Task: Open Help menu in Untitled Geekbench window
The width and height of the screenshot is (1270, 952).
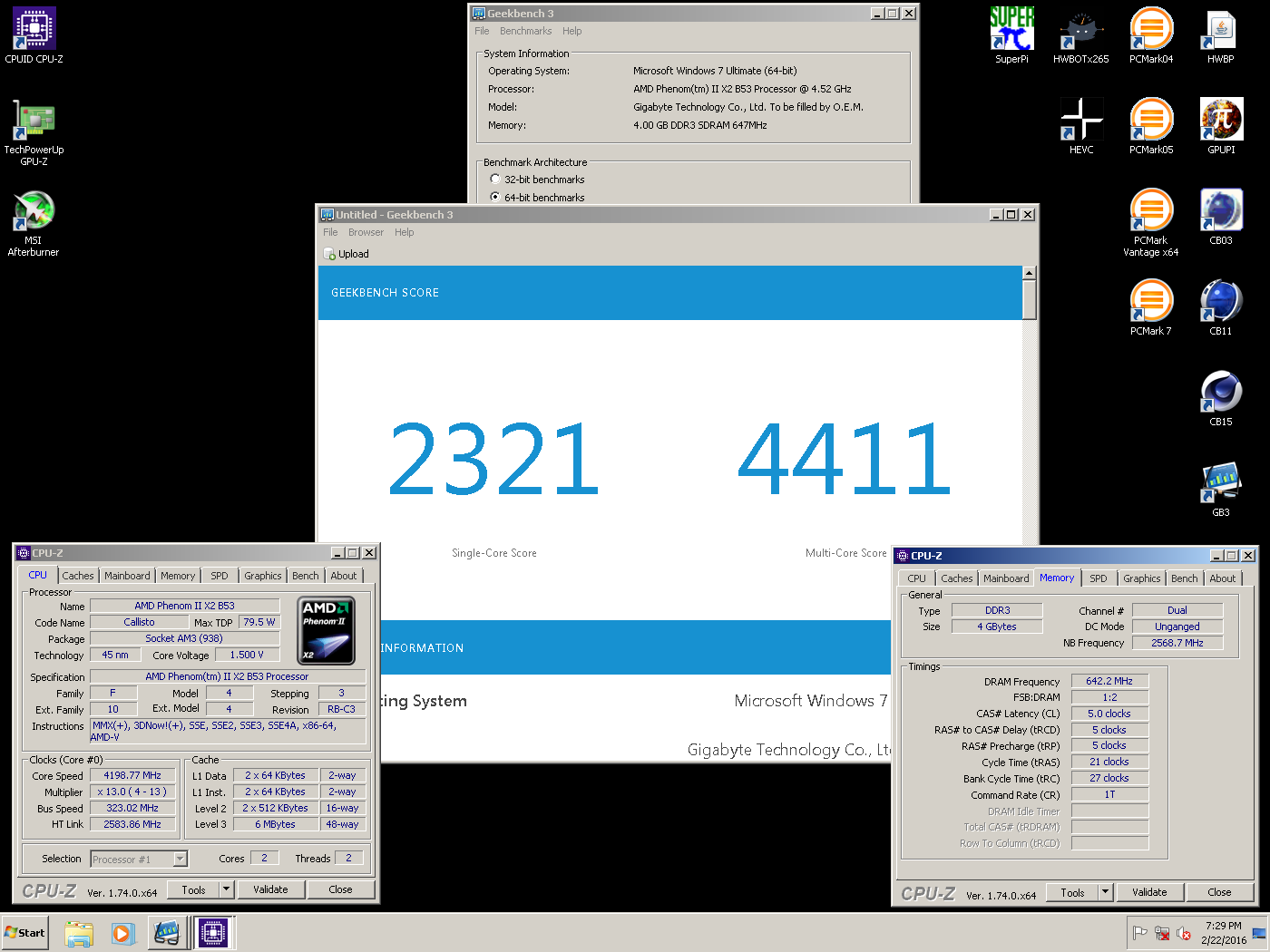Action: [x=404, y=232]
